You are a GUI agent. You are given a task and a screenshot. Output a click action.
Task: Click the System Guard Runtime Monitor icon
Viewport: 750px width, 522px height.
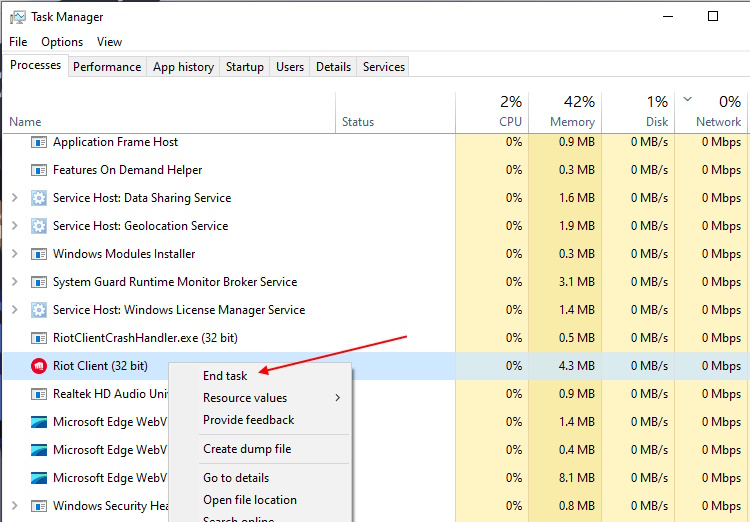39,282
